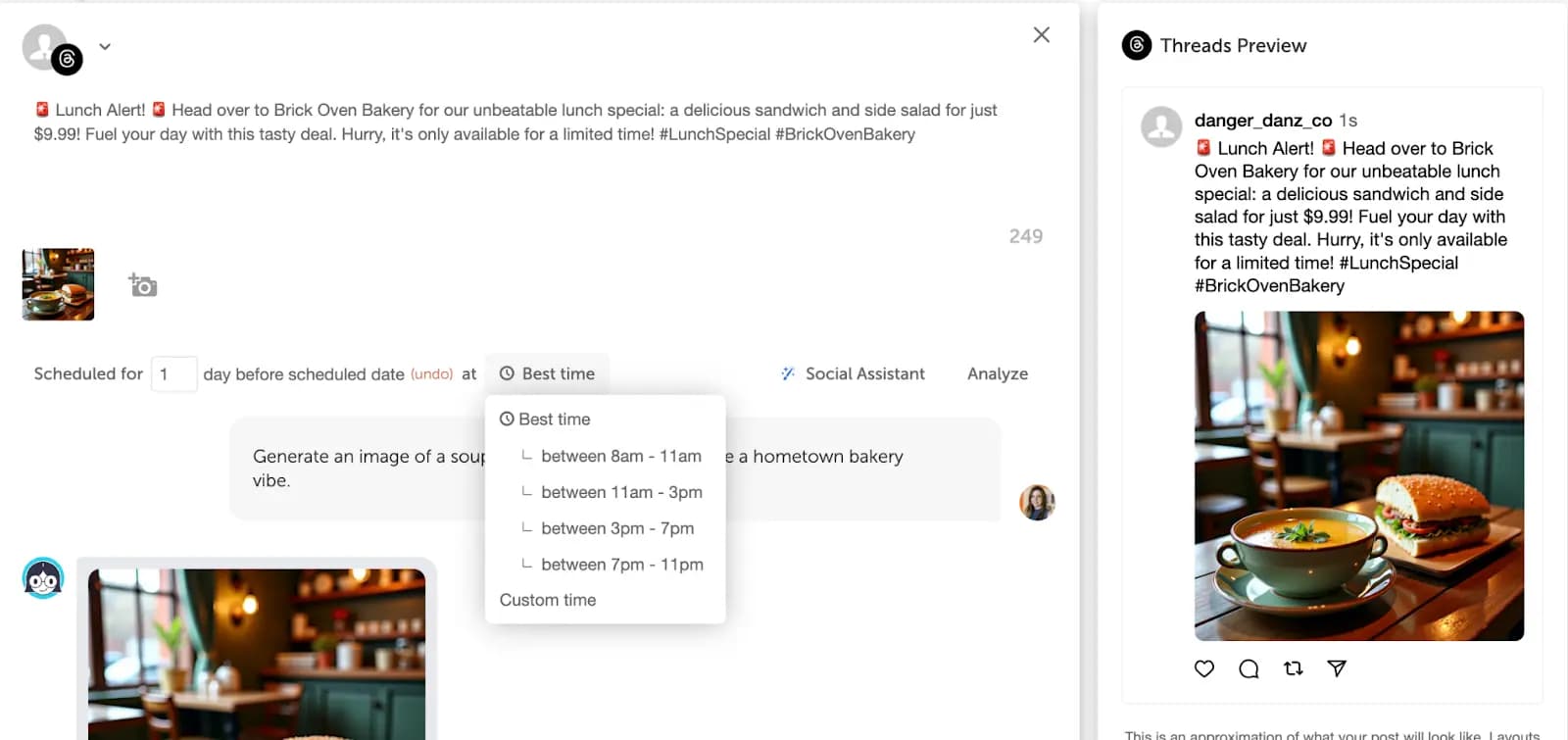
Task: Open the Best time dropdown button
Action: [548, 373]
